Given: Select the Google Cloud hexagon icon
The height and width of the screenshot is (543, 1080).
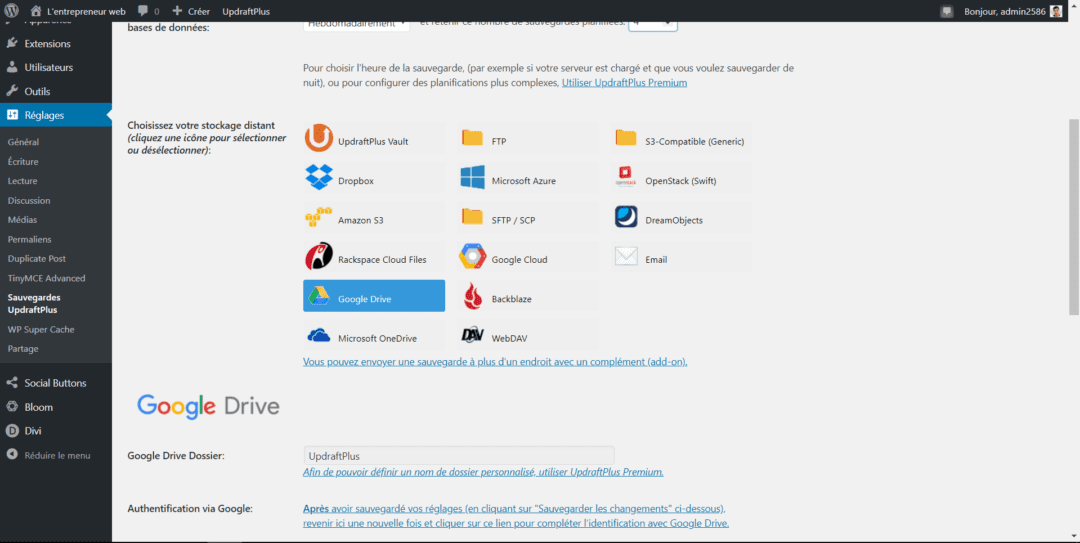Looking at the screenshot, I should click(472, 256).
